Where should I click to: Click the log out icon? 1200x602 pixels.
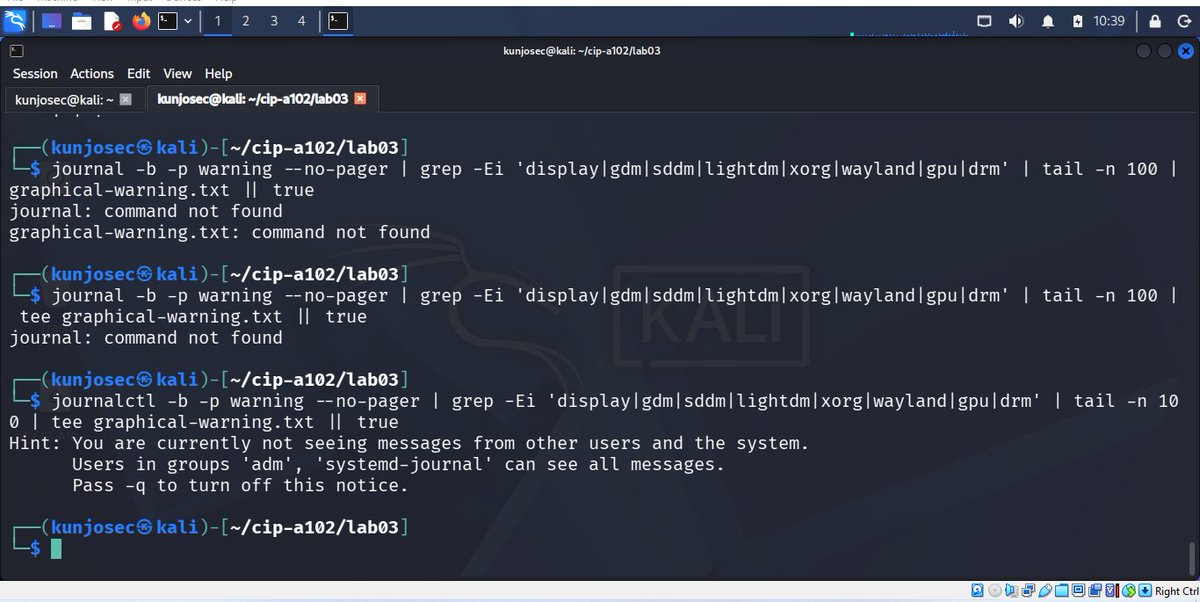(x=1184, y=21)
